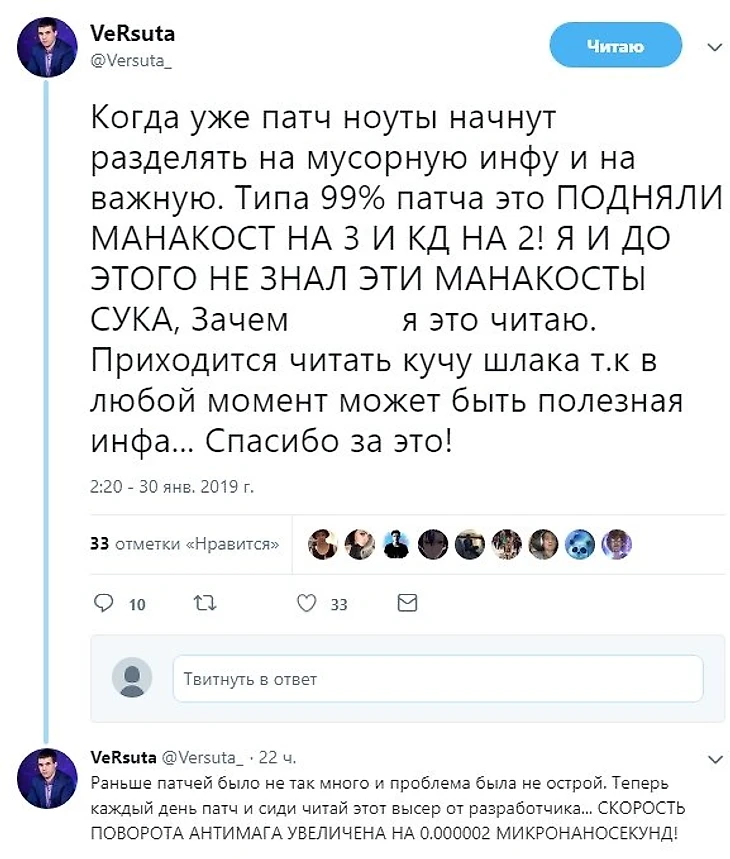Click VeRsuta avatar on reply tweet
Viewport: 730px width, 859px height.
tap(47, 777)
